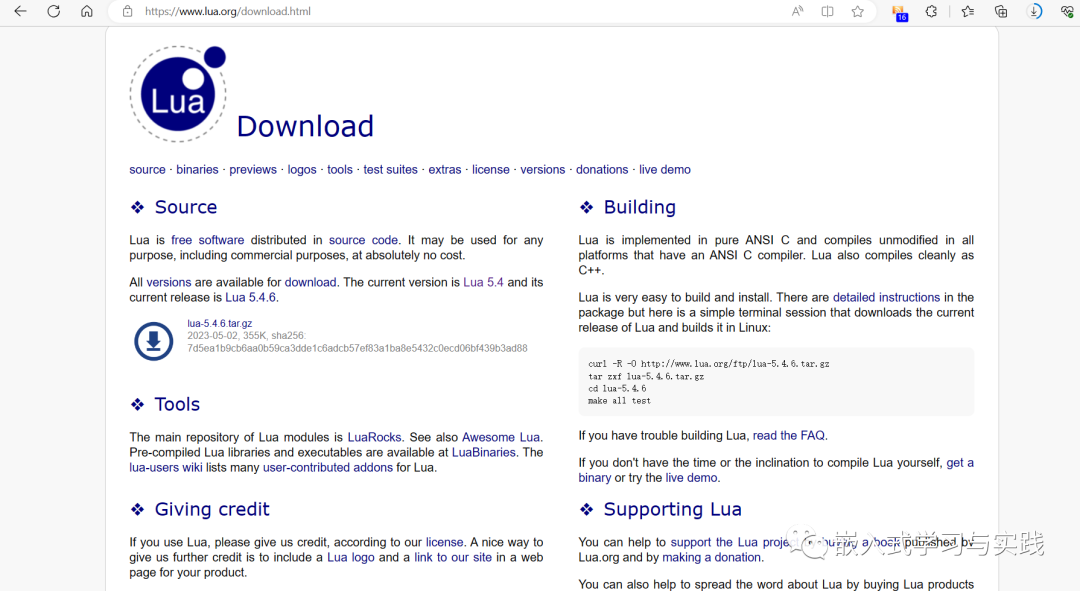
Task: Click the Download page heading
Action: tap(305, 126)
